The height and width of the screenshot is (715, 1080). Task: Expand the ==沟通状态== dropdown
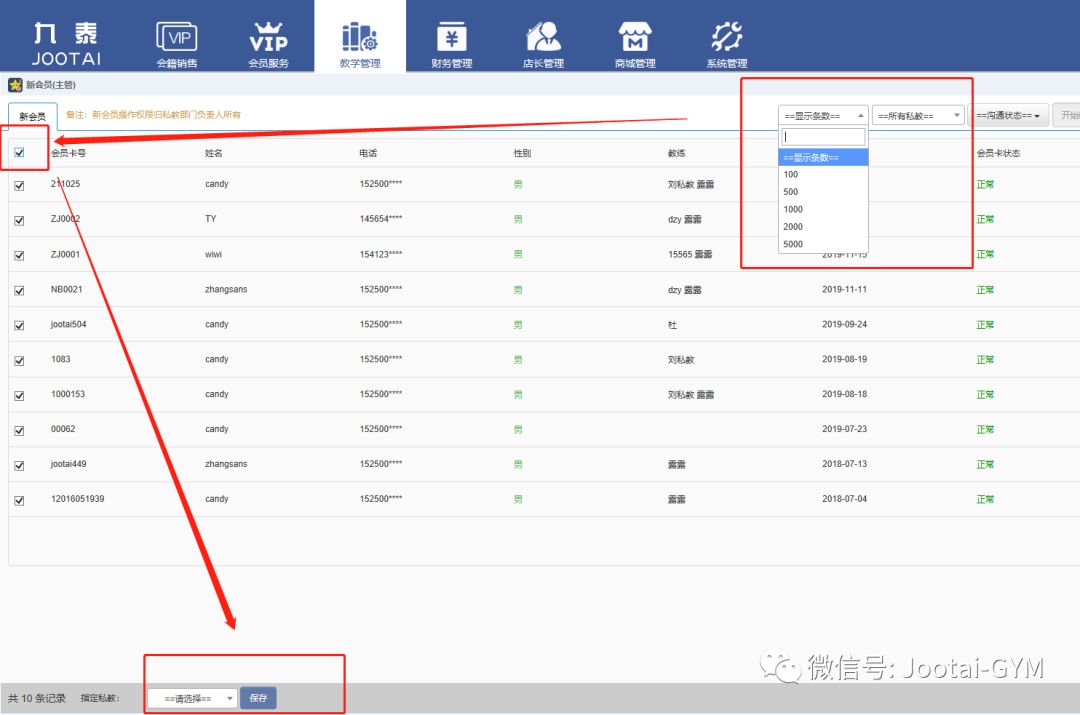[x=1007, y=114]
